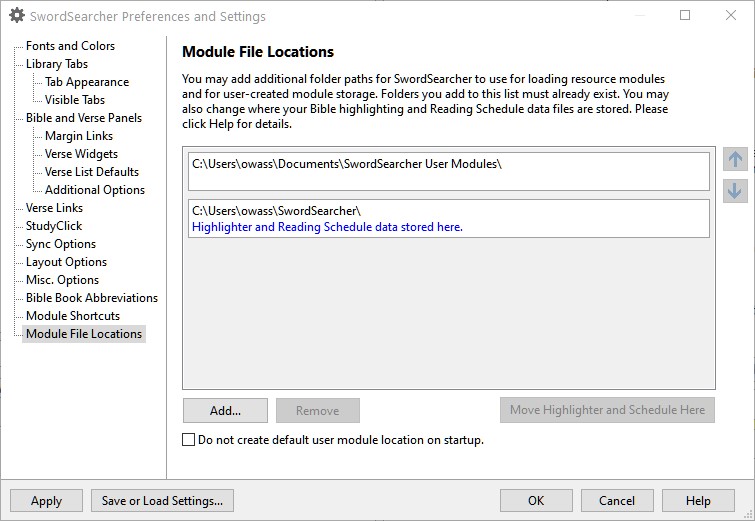Apply the current settings

[46, 501]
